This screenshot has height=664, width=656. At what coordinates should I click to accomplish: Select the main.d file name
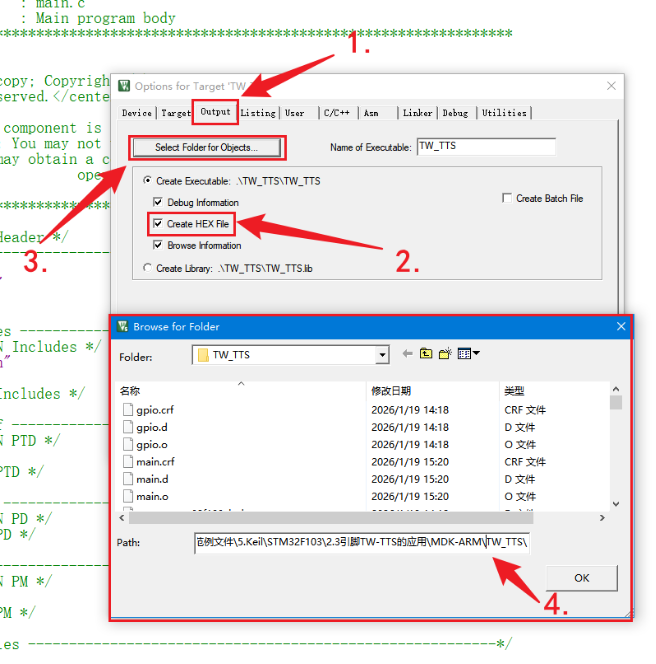coord(152,479)
